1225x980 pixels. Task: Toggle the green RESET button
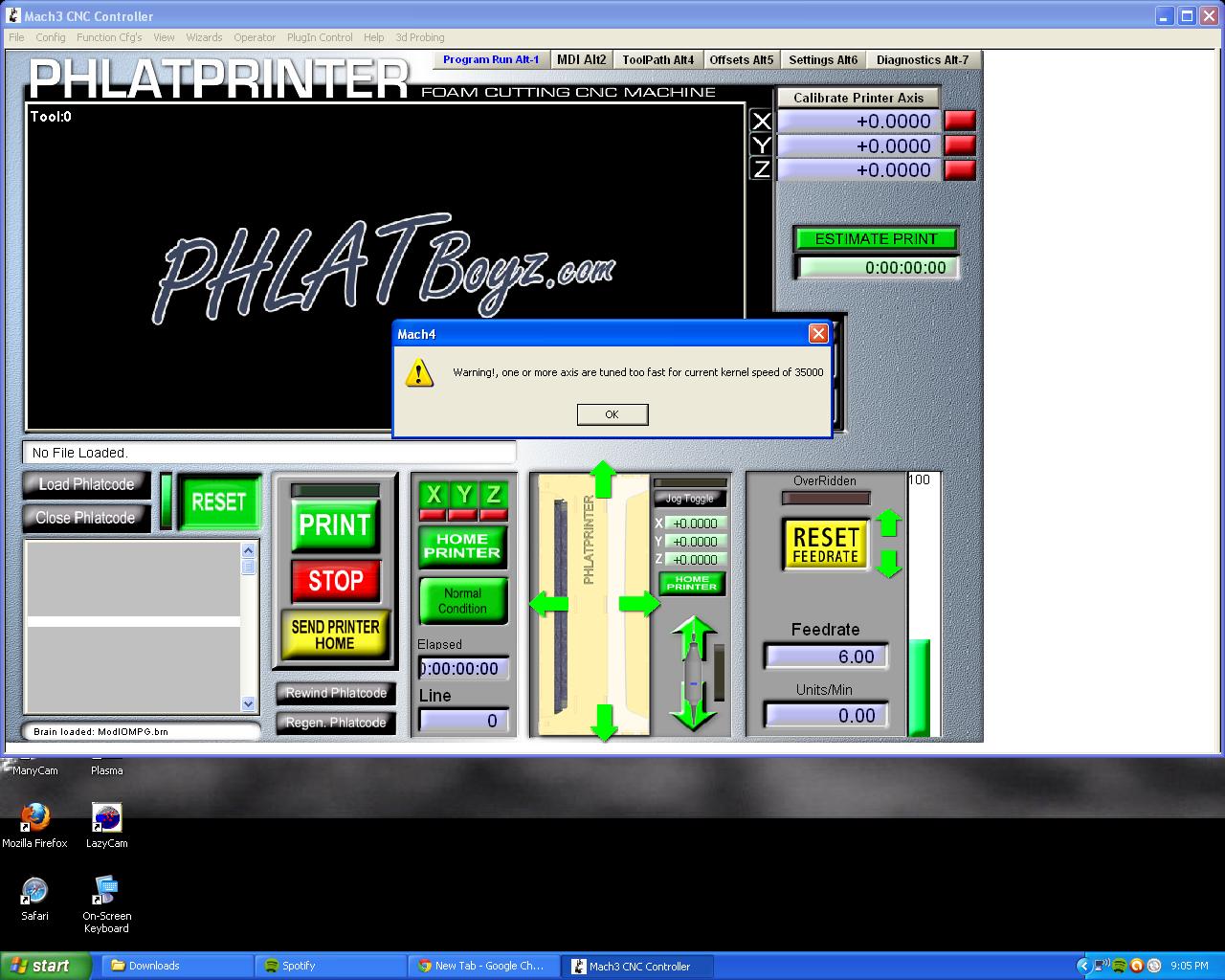219,501
